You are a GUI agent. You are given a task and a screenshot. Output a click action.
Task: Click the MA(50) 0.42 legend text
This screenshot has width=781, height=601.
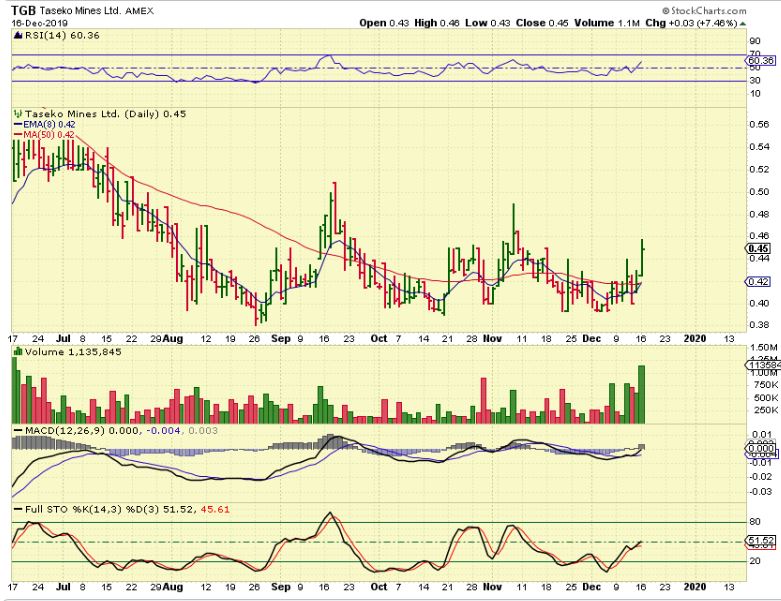pos(49,135)
